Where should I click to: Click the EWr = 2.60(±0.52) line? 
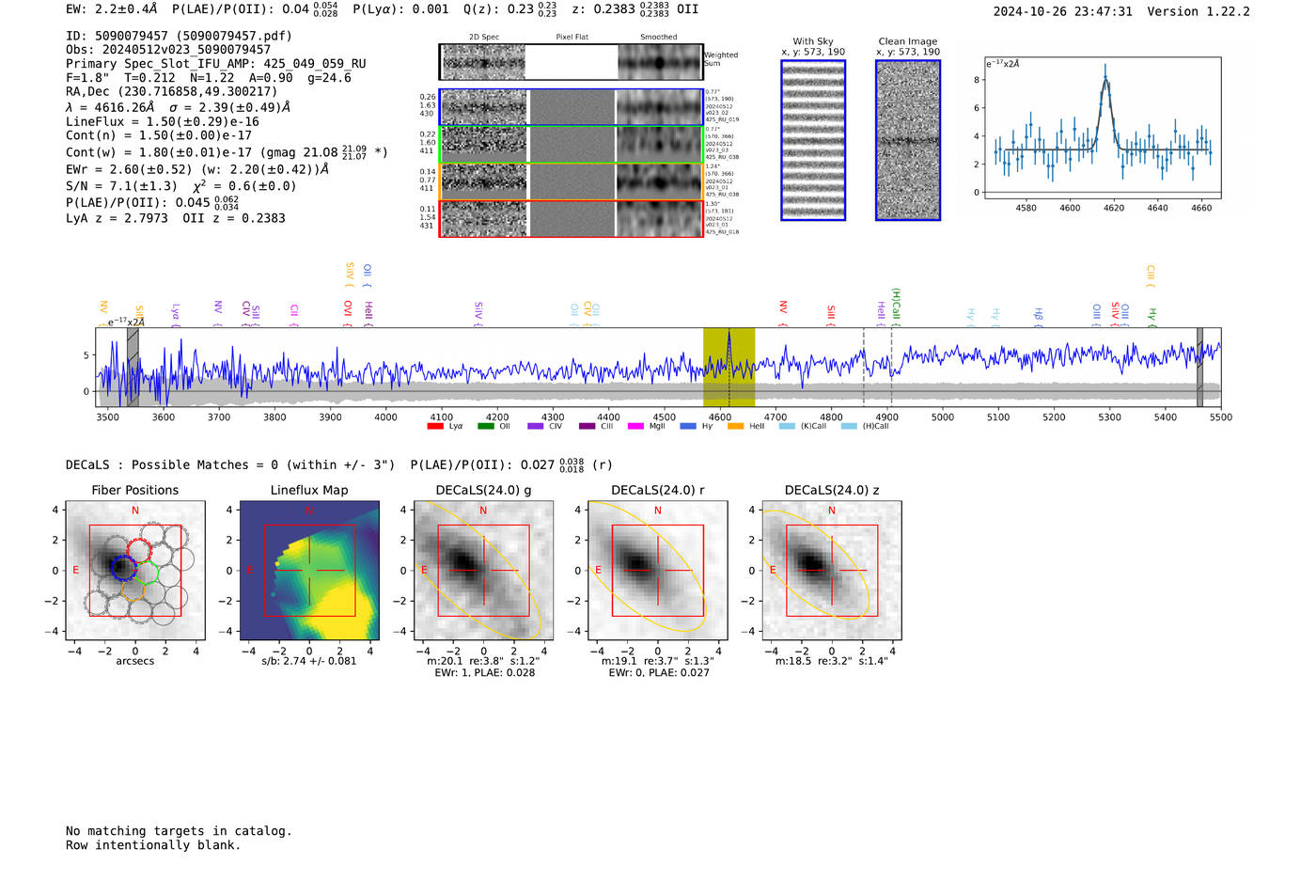pos(197,169)
